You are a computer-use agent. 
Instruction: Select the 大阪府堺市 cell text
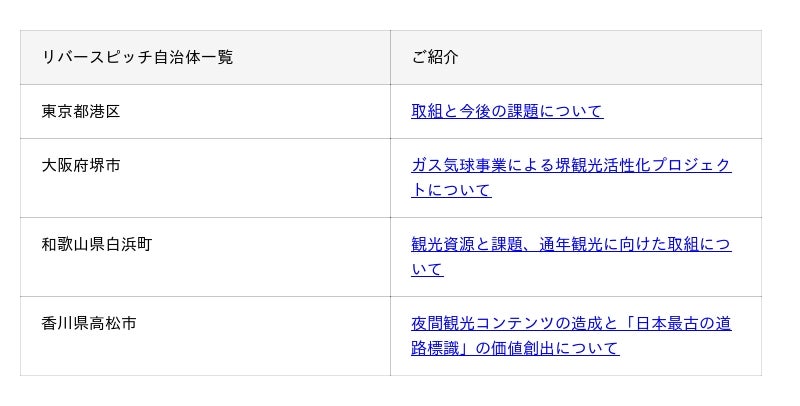point(81,165)
